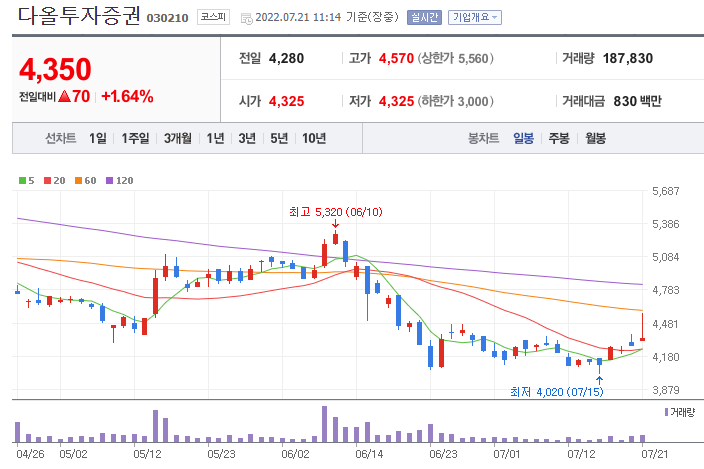704x469 pixels.
Task: Select the 1일 line chart tab
Action: coord(97,138)
